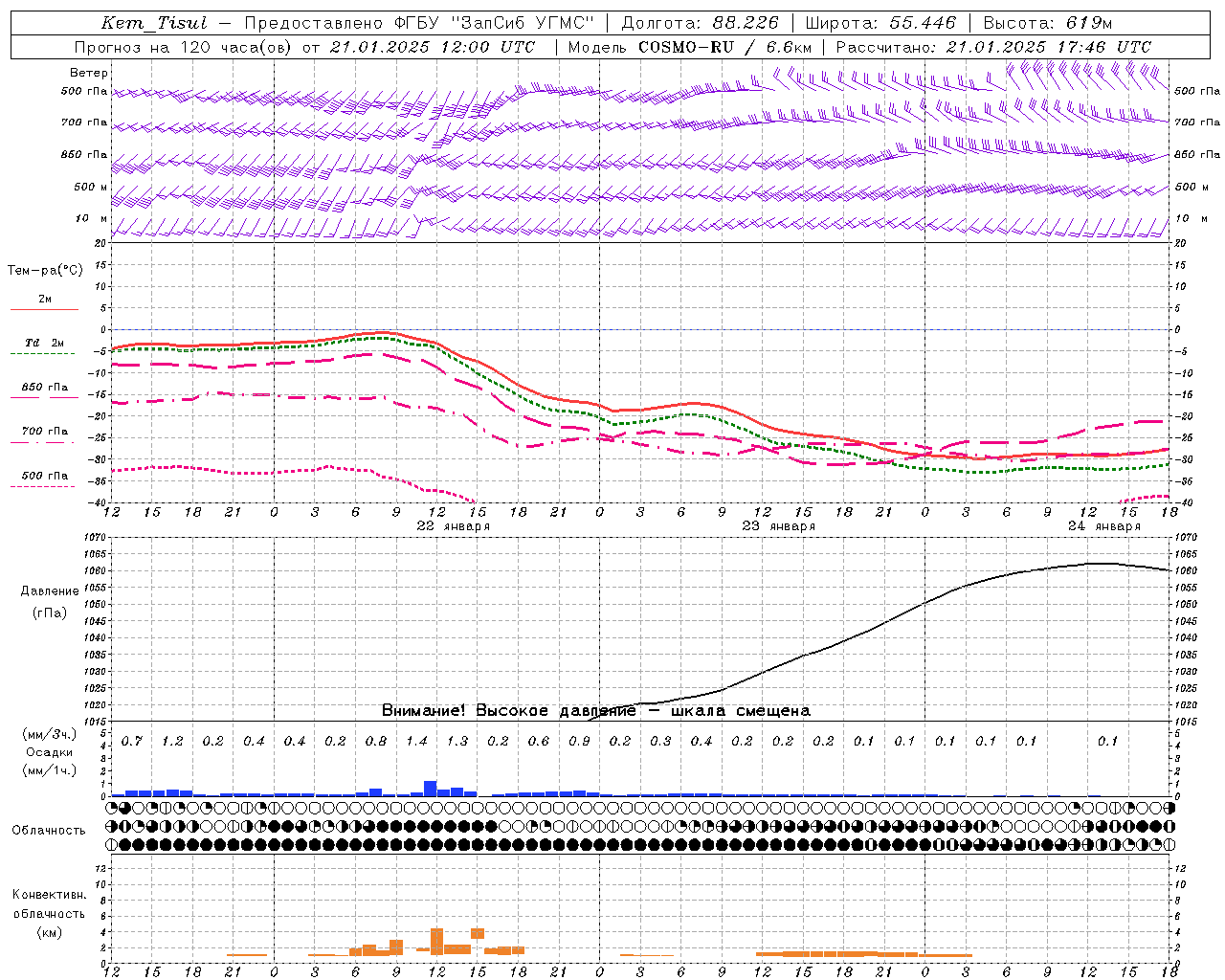Image resolution: width=1225 pixels, height=980 pixels.
Task: Click the longitude value 'Долгота: 88.226'
Action: (701, 23)
